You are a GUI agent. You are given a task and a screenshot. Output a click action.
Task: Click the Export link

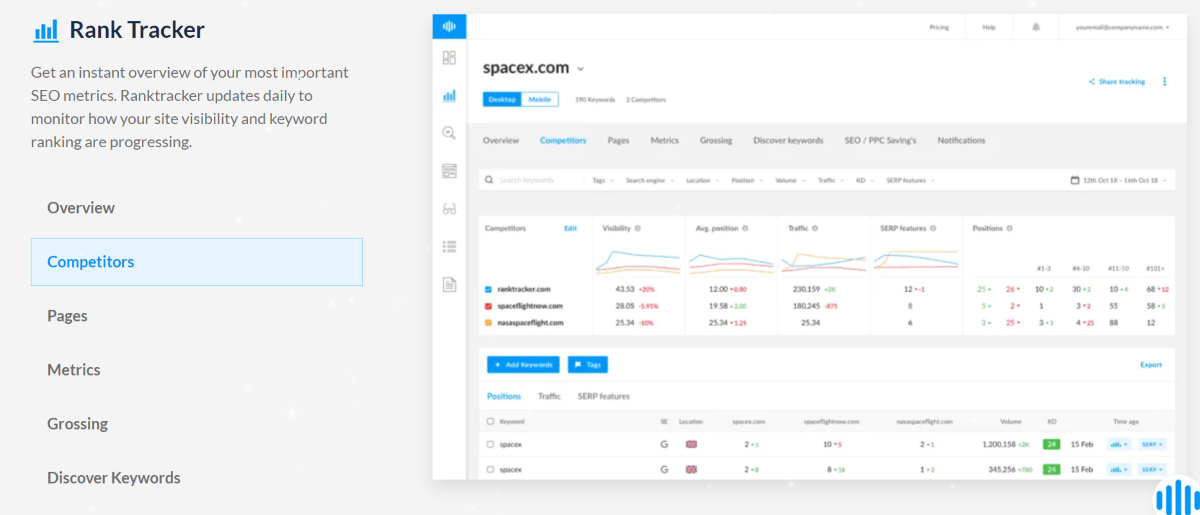tap(1151, 365)
